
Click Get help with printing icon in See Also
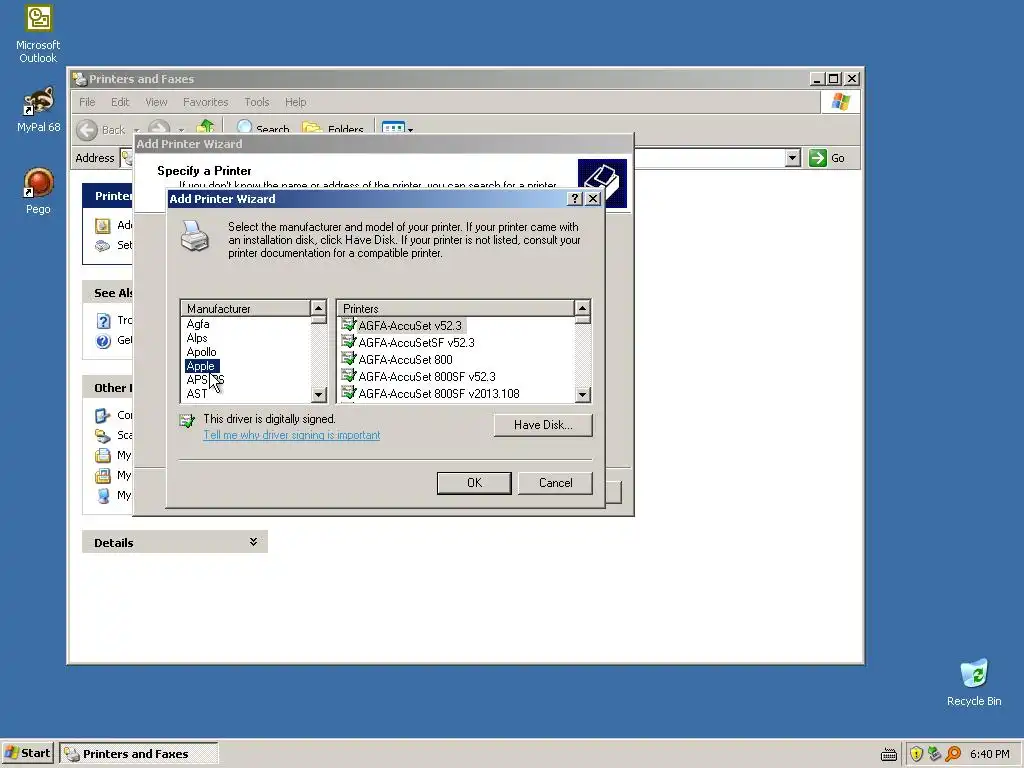(x=103, y=341)
